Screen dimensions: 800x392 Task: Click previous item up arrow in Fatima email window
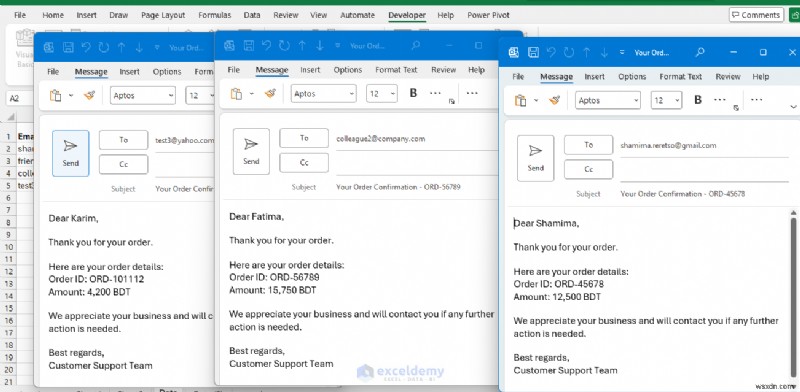pyautogui.click(x=302, y=45)
